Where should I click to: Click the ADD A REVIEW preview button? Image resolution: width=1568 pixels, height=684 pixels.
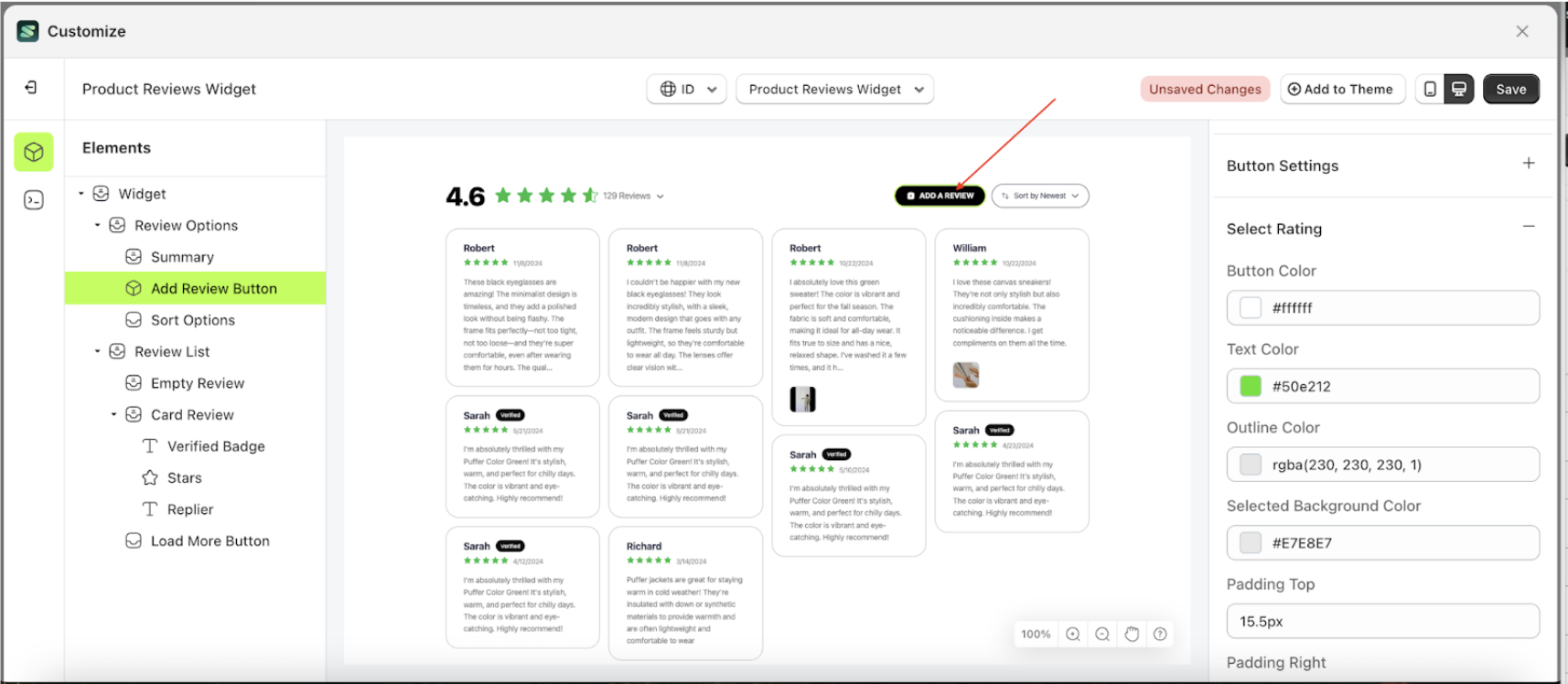(940, 196)
